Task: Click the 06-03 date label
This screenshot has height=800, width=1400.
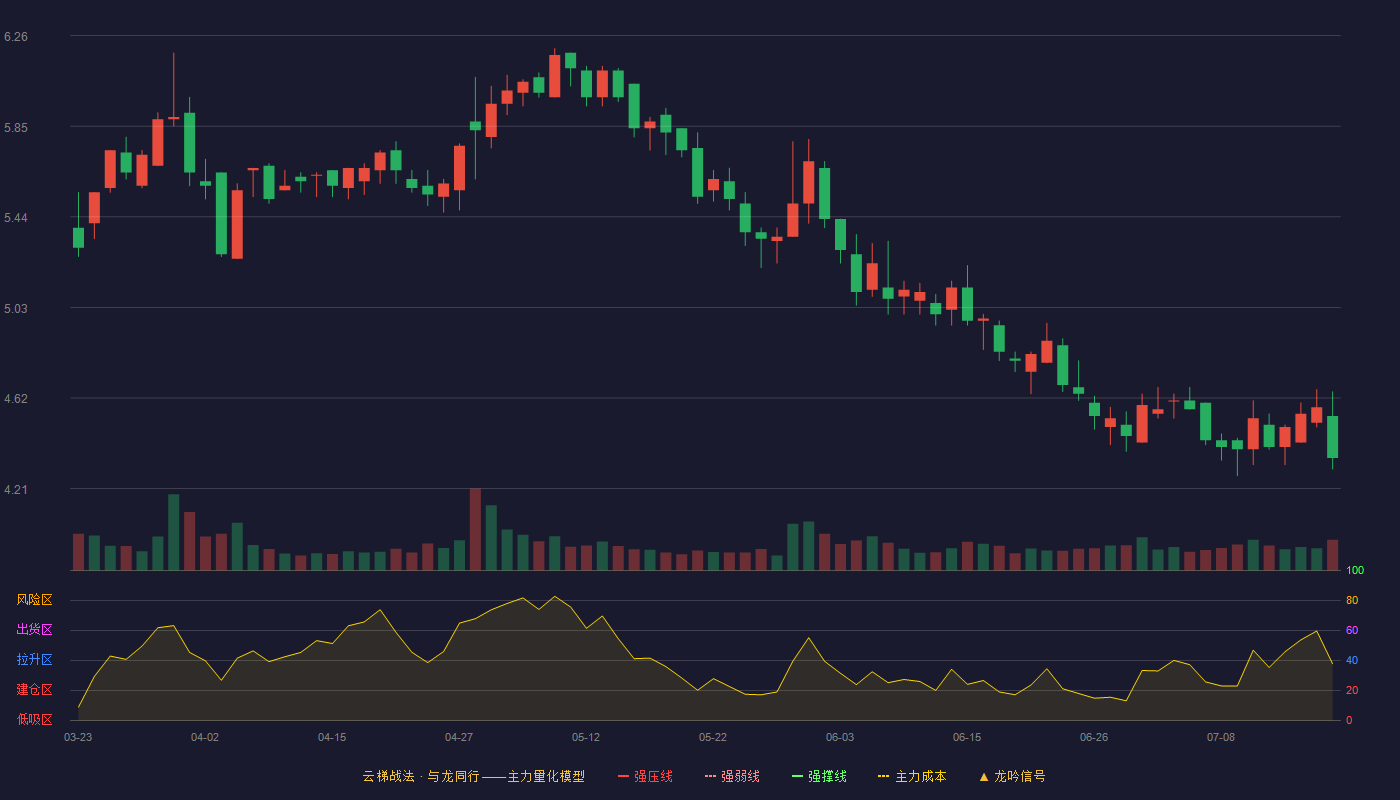Action: point(840,737)
